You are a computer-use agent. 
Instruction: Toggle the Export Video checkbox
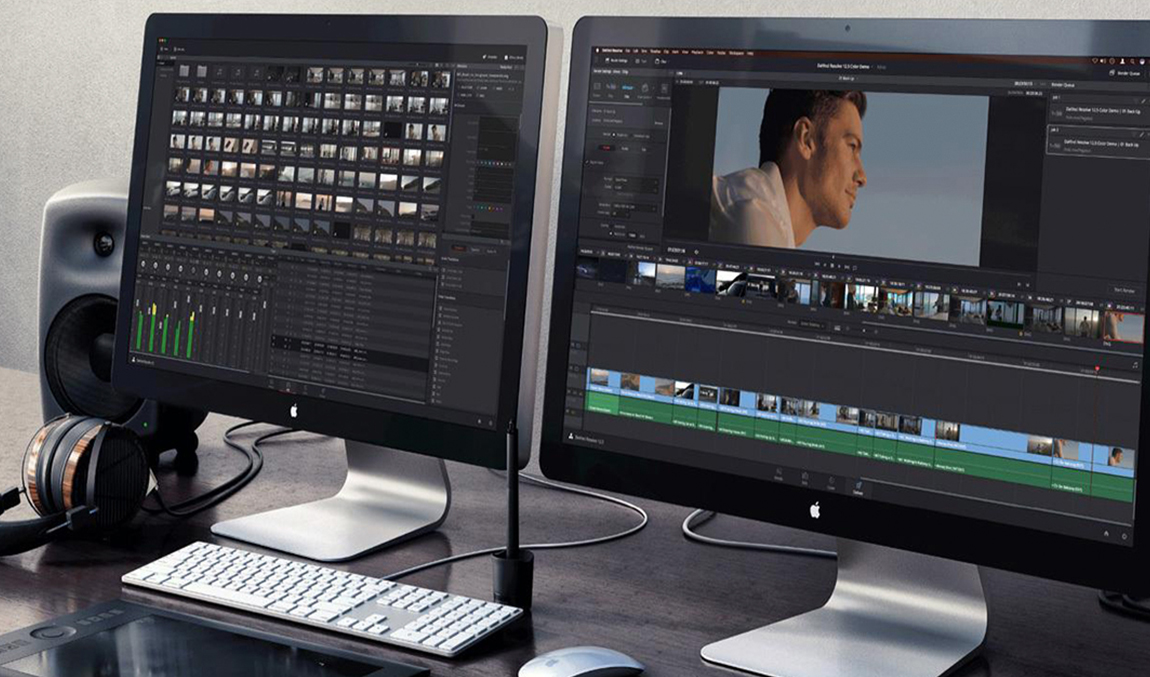tap(587, 162)
